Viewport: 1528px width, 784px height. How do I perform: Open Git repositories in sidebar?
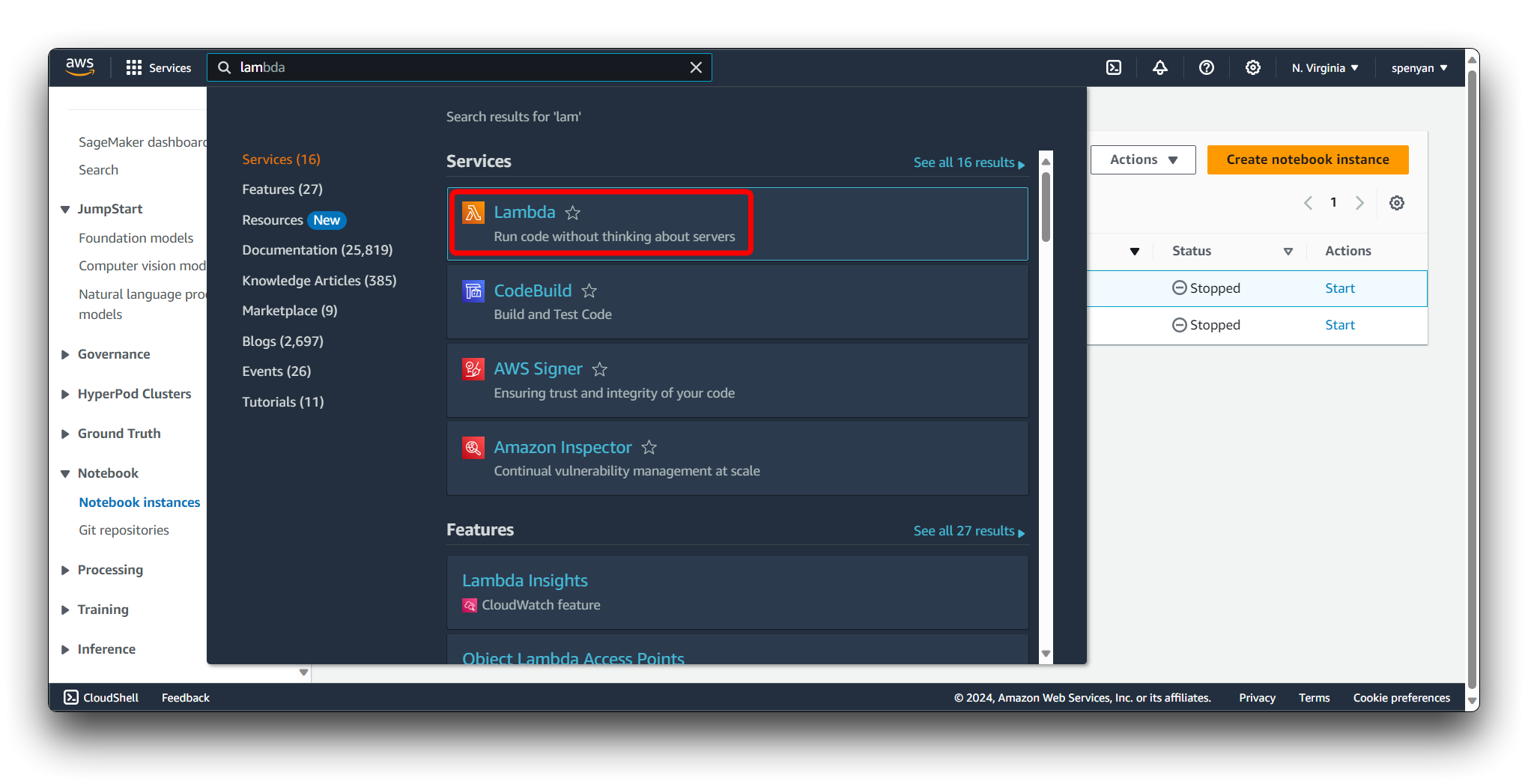(124, 530)
